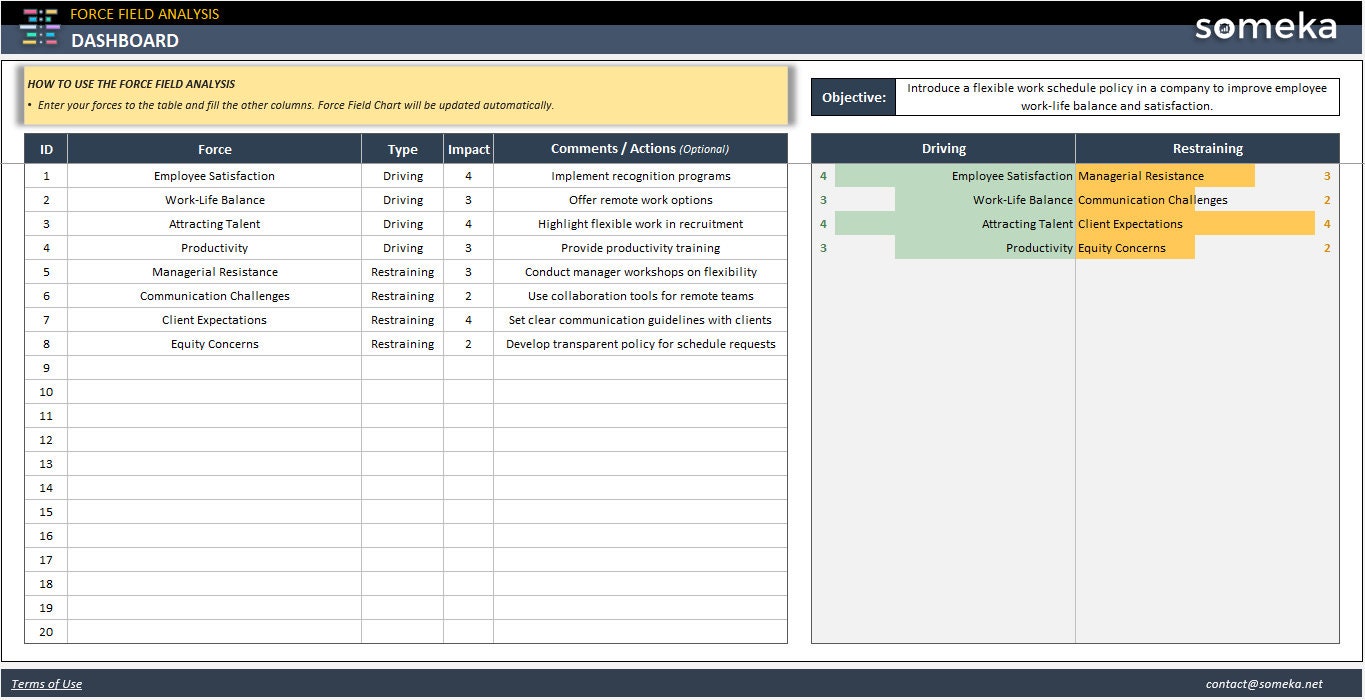Viewport: 1365px width, 700px height.
Task: Click the orange Equity Concerns bar
Action: 1135,247
